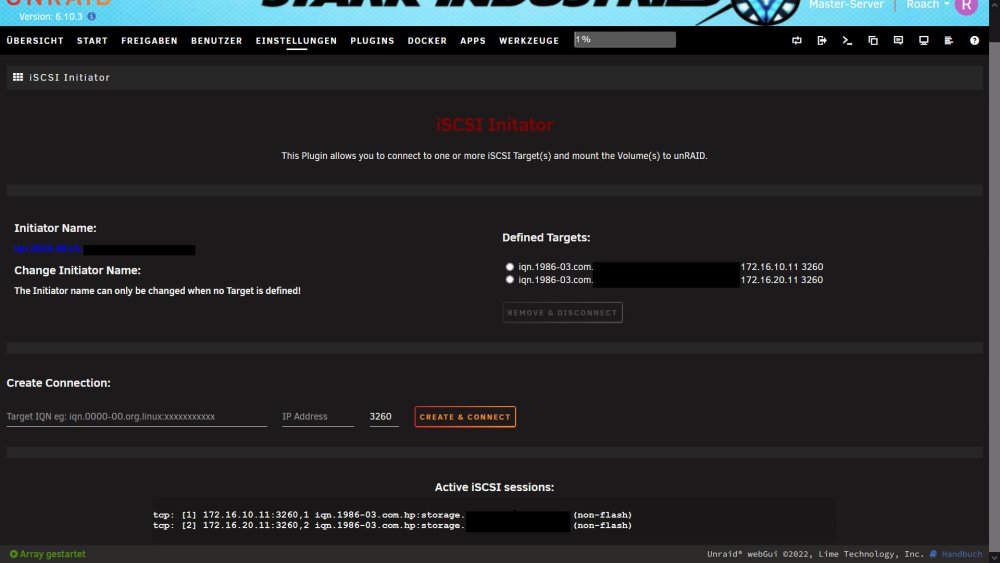Click 'Active iSCSI sessions:' heading
Image resolution: width=1000 pixels, height=563 pixels.
pos(494,486)
